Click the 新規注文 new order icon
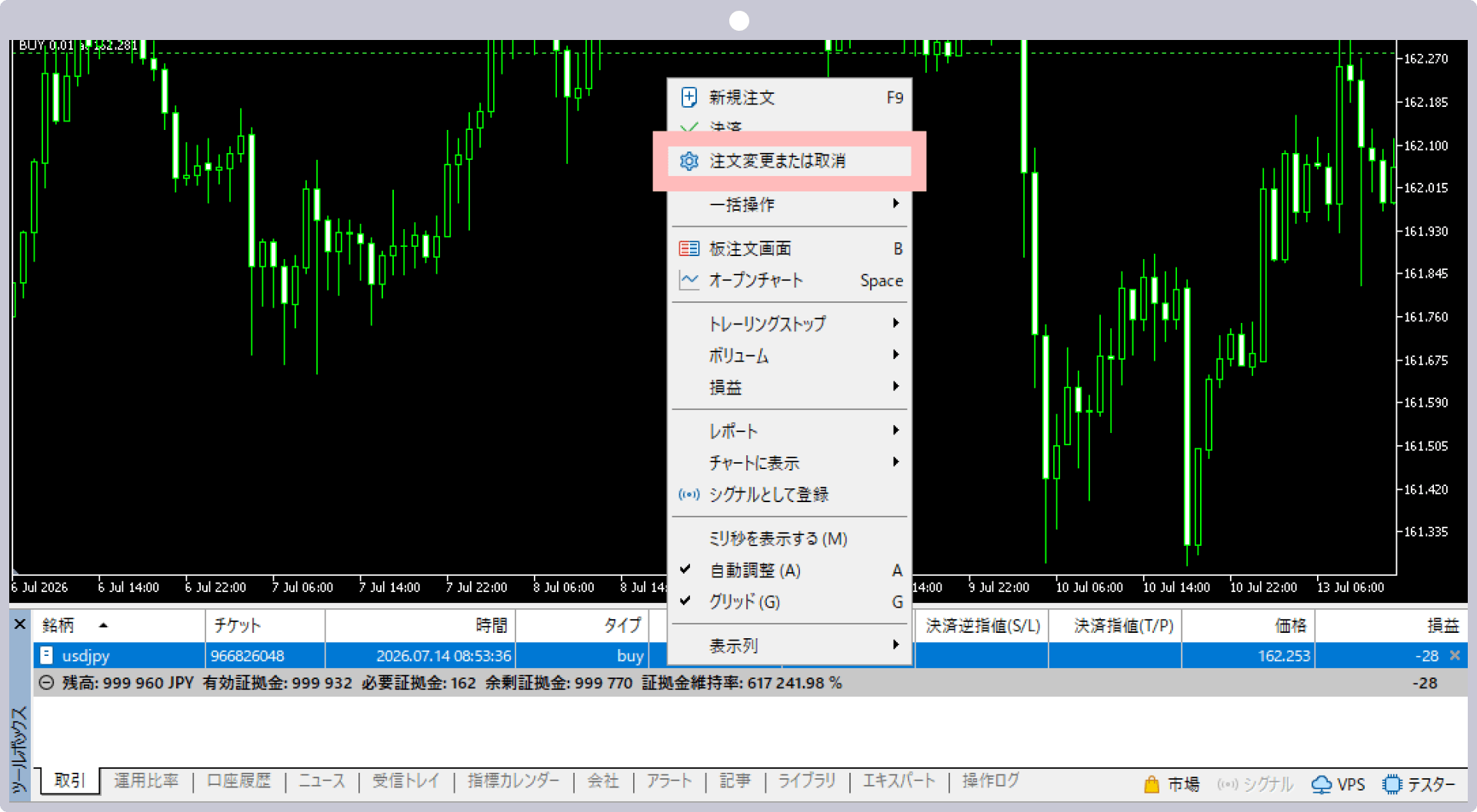Image resolution: width=1477 pixels, height=812 pixels. pyautogui.click(x=689, y=98)
